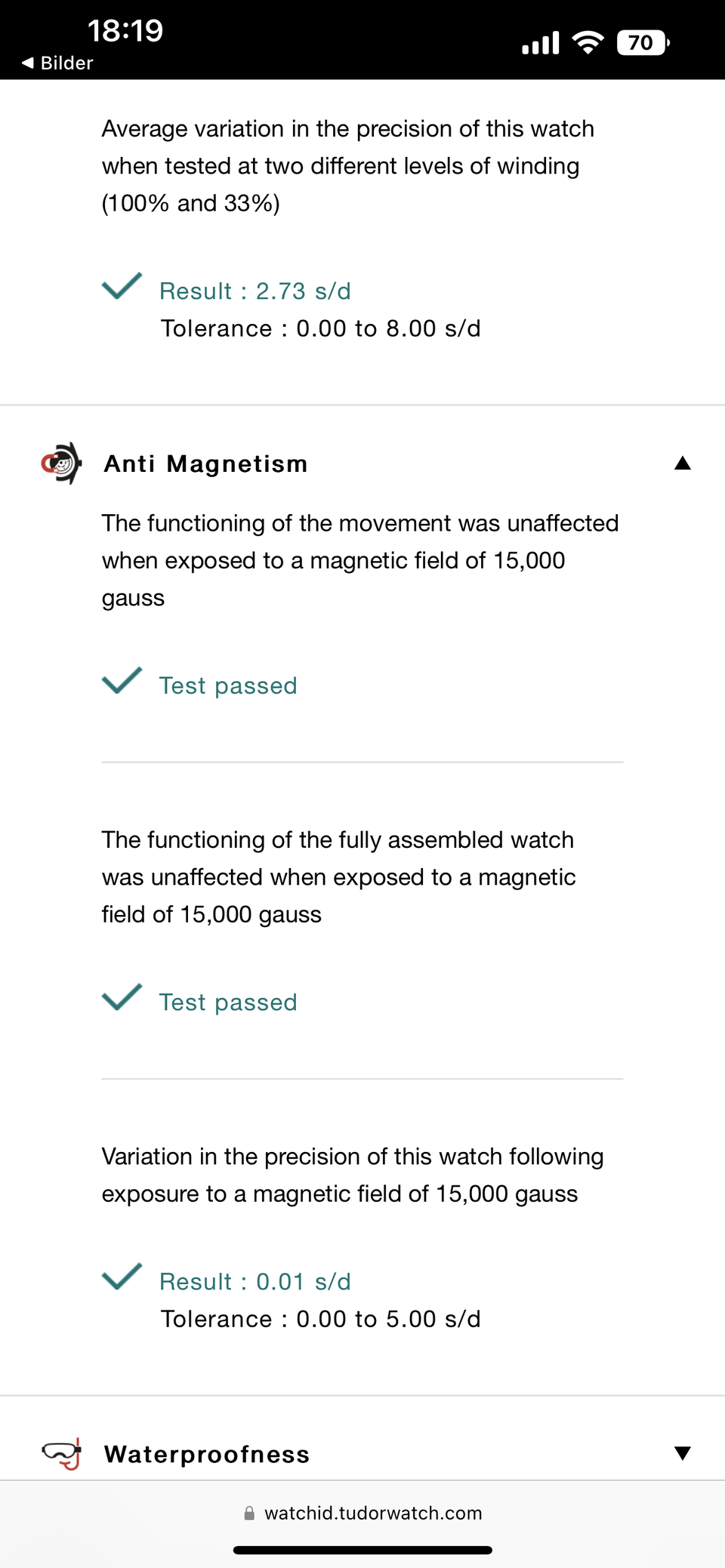Tap the checkmark beside the first Test passed
This screenshot has width=725, height=1568.
(x=122, y=681)
